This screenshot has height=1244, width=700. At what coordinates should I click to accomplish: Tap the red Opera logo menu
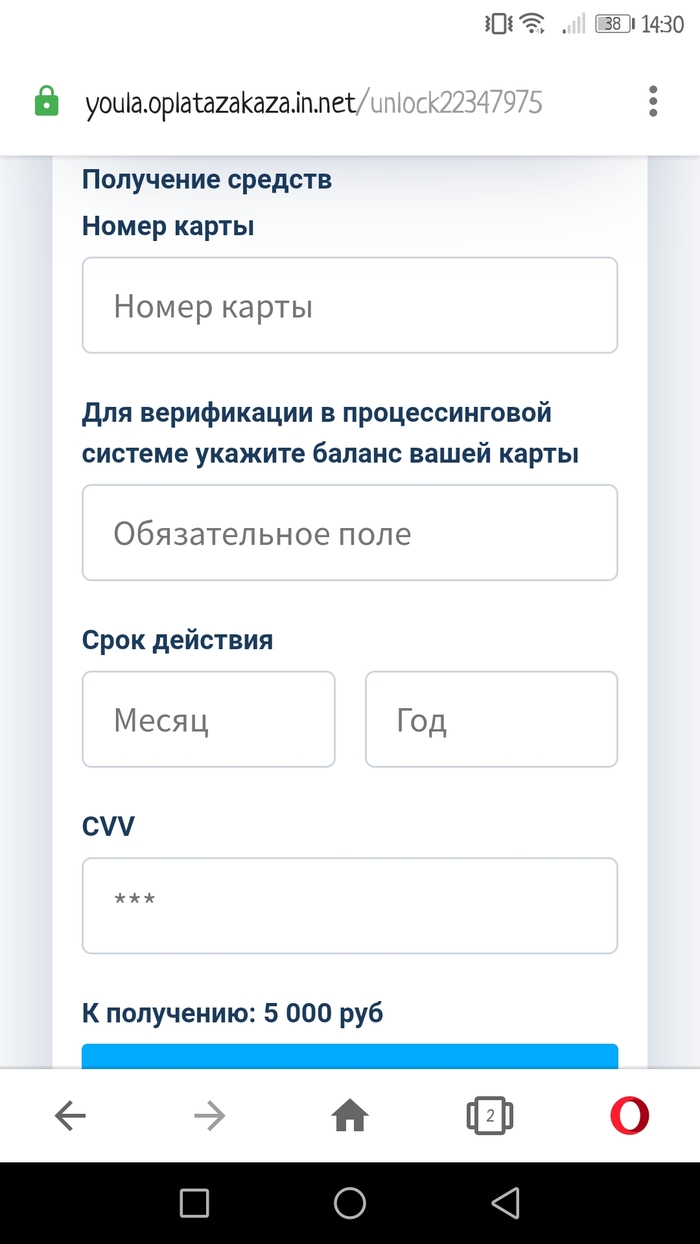(630, 1116)
